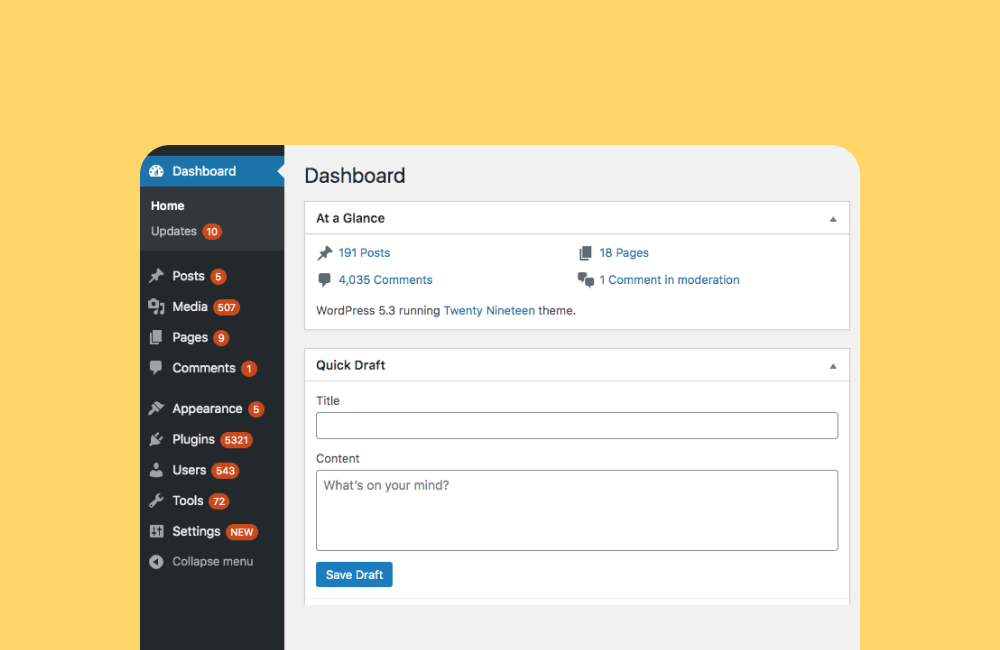1000x650 pixels.
Task: Open the 1 Comment in moderation link
Action: pyautogui.click(x=669, y=280)
